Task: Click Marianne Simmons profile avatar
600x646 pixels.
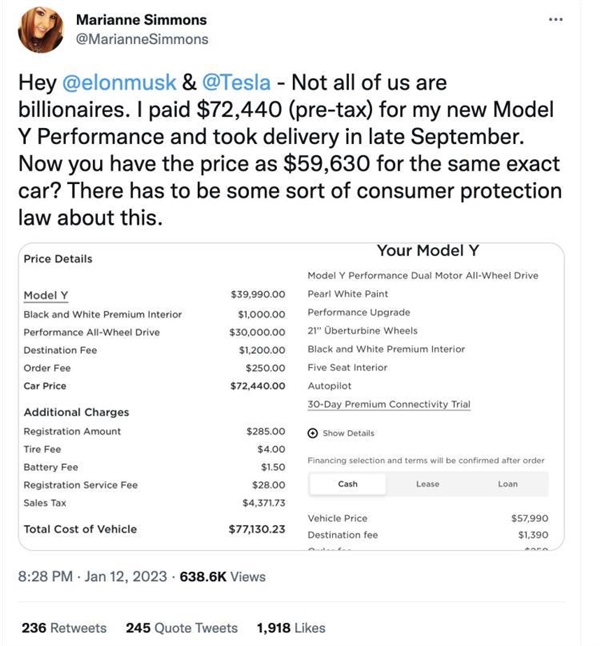Action: tap(43, 33)
